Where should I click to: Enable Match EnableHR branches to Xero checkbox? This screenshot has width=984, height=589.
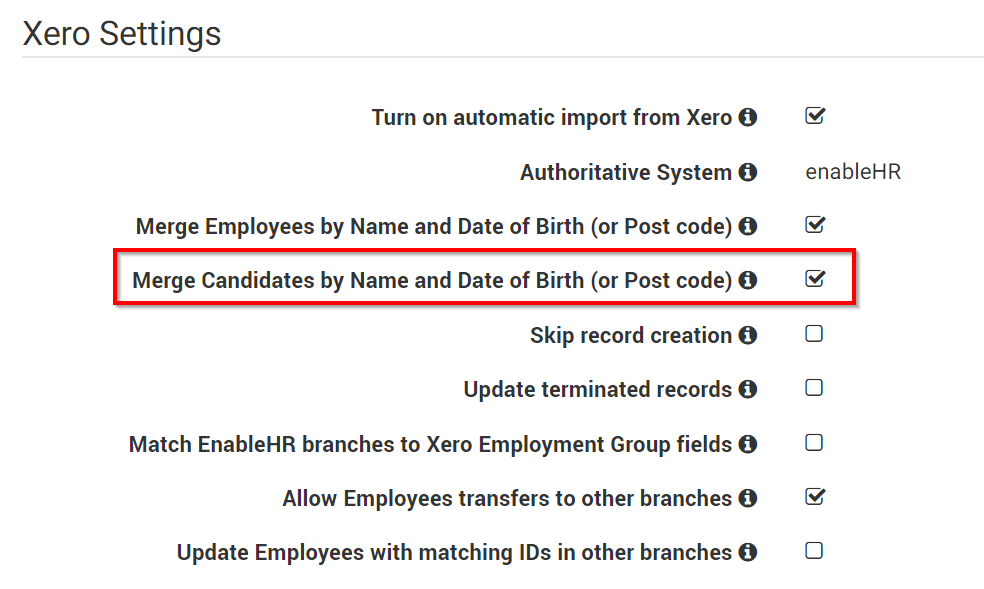814,443
